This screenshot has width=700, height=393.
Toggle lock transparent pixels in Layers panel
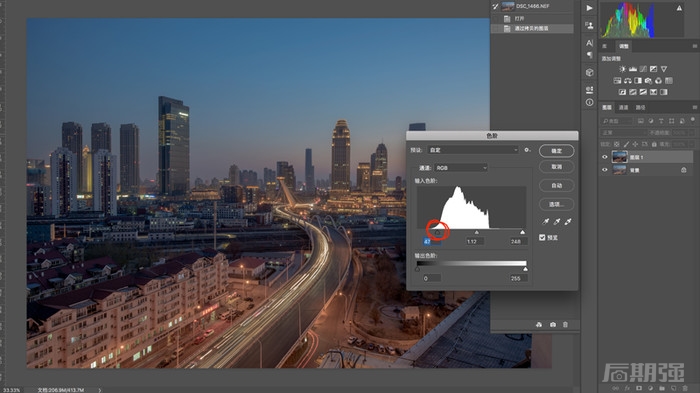point(617,144)
